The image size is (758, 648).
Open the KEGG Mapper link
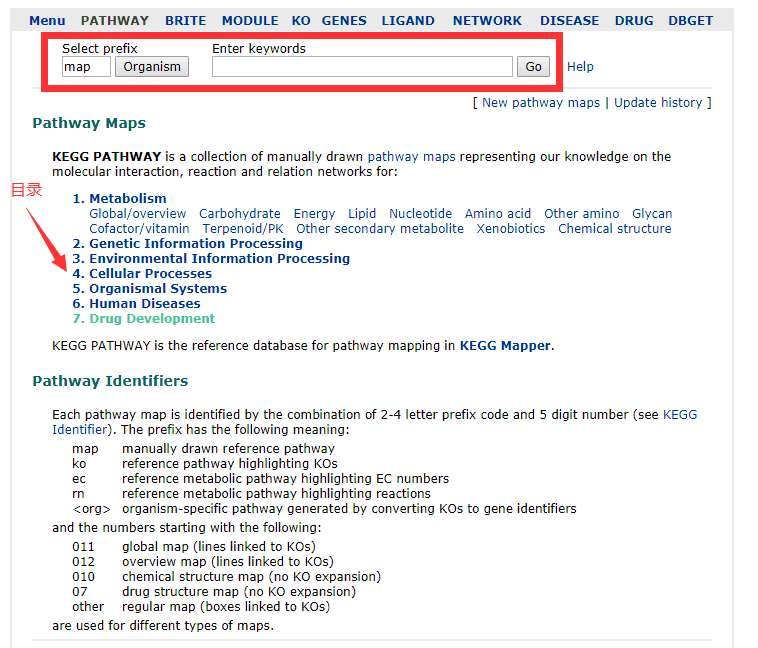505,345
